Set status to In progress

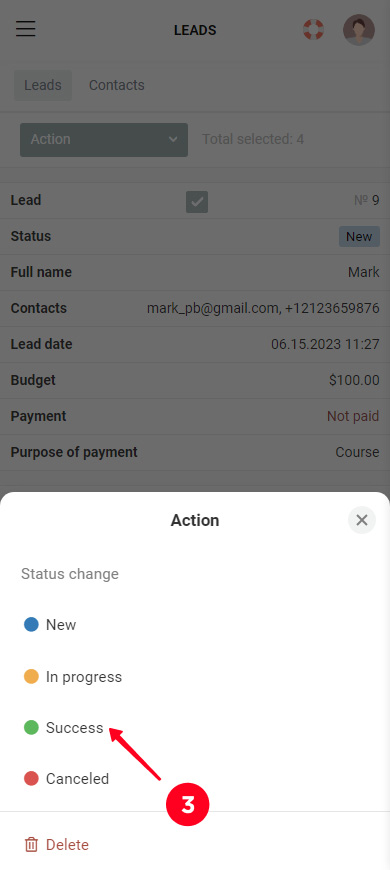click(84, 677)
